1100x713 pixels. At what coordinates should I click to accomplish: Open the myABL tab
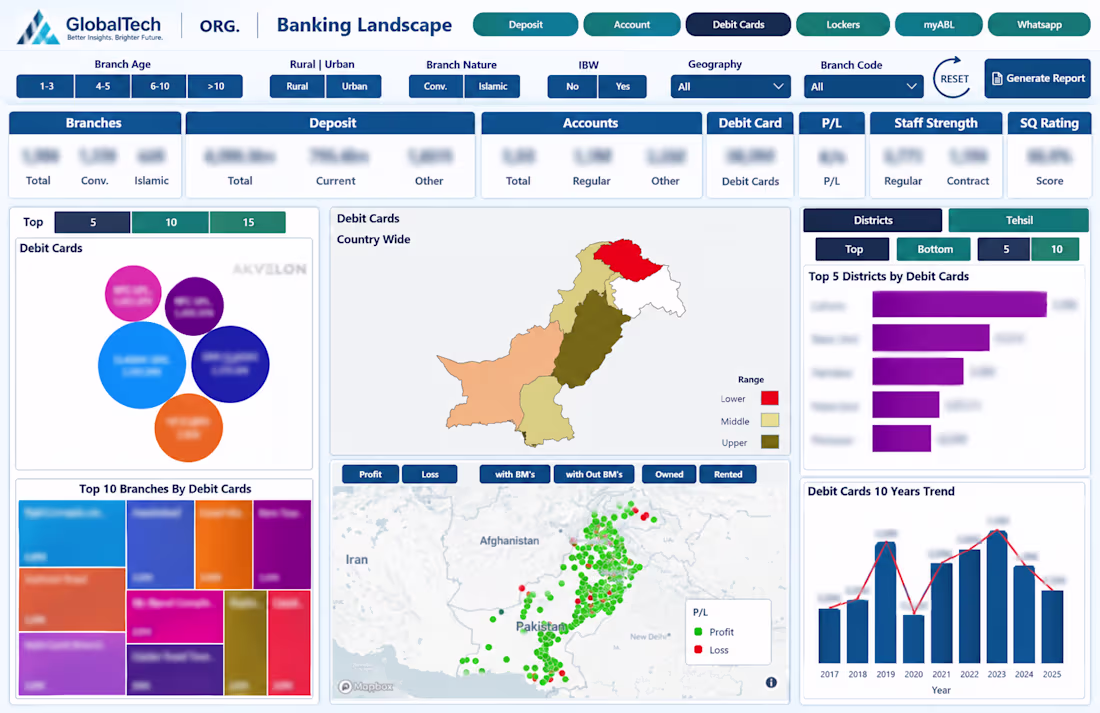939,25
